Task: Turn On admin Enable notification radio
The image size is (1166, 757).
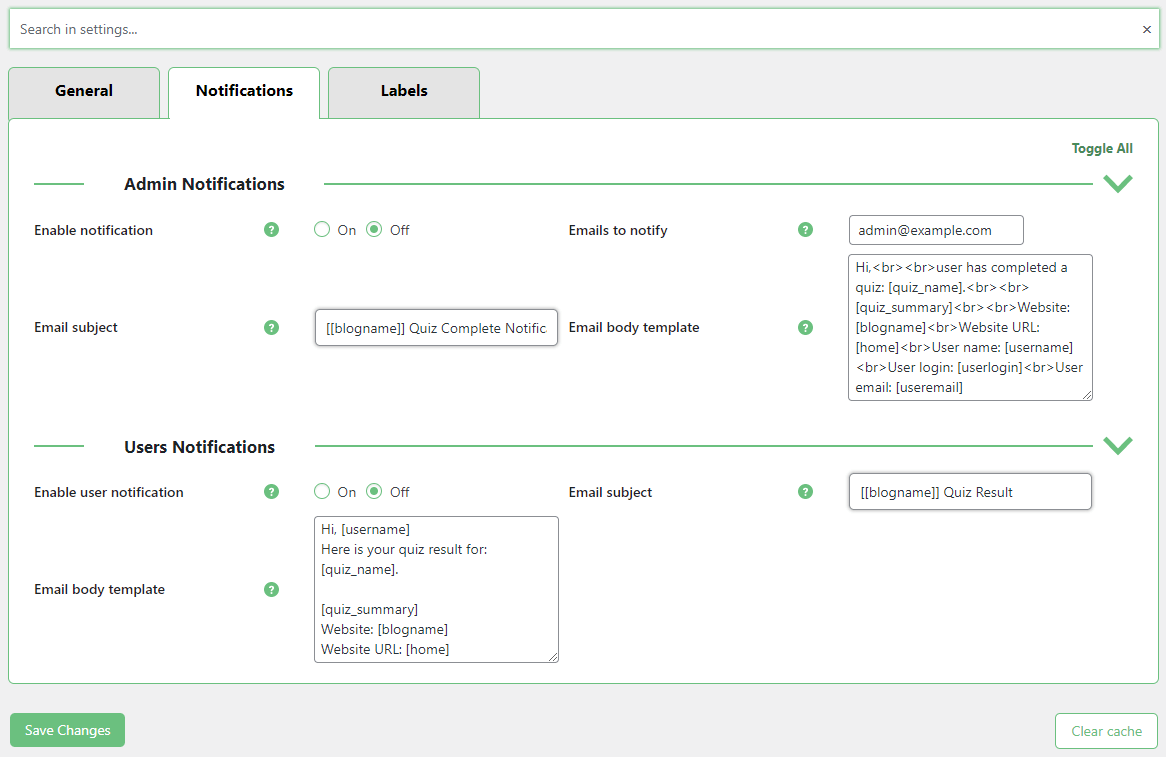Action: [322, 230]
